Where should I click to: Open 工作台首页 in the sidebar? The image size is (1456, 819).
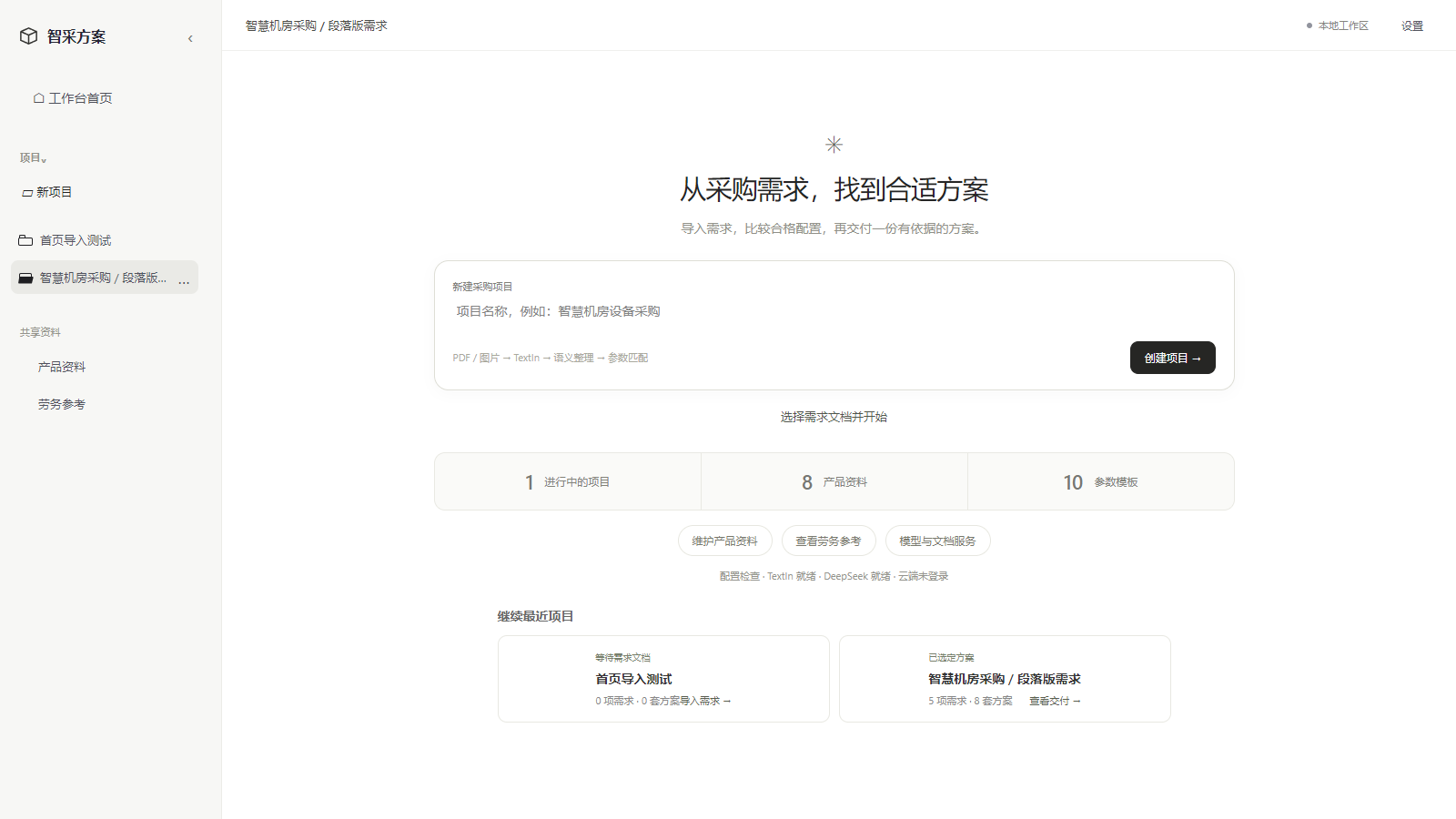pyautogui.click(x=73, y=98)
